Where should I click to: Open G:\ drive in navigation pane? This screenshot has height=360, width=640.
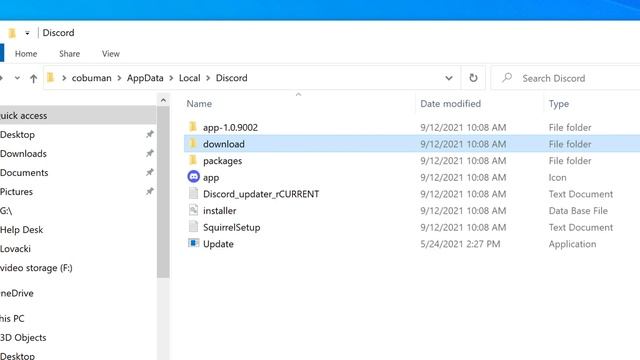click(6, 211)
